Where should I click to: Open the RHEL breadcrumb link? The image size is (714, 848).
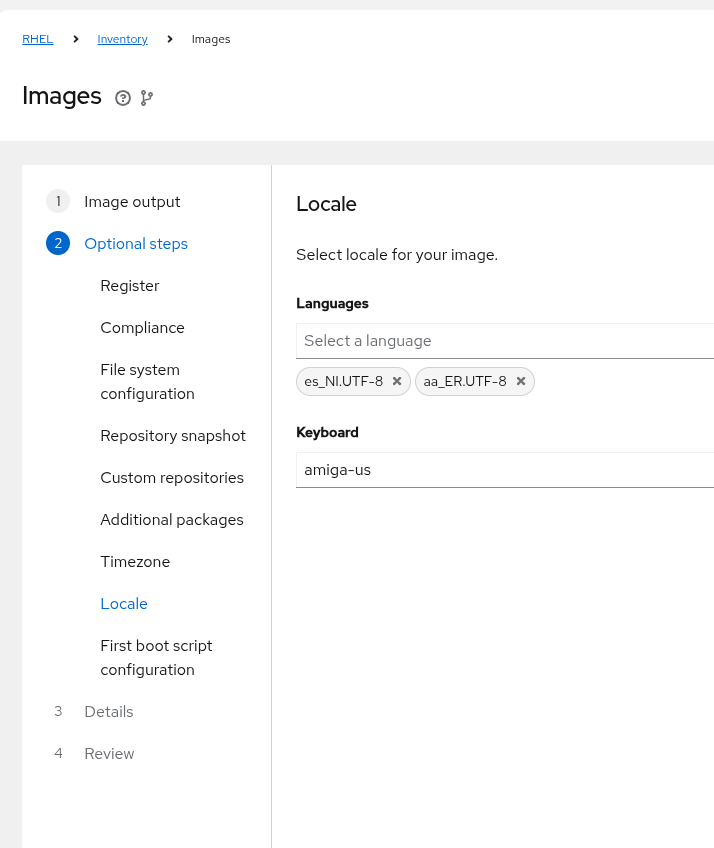tap(38, 39)
